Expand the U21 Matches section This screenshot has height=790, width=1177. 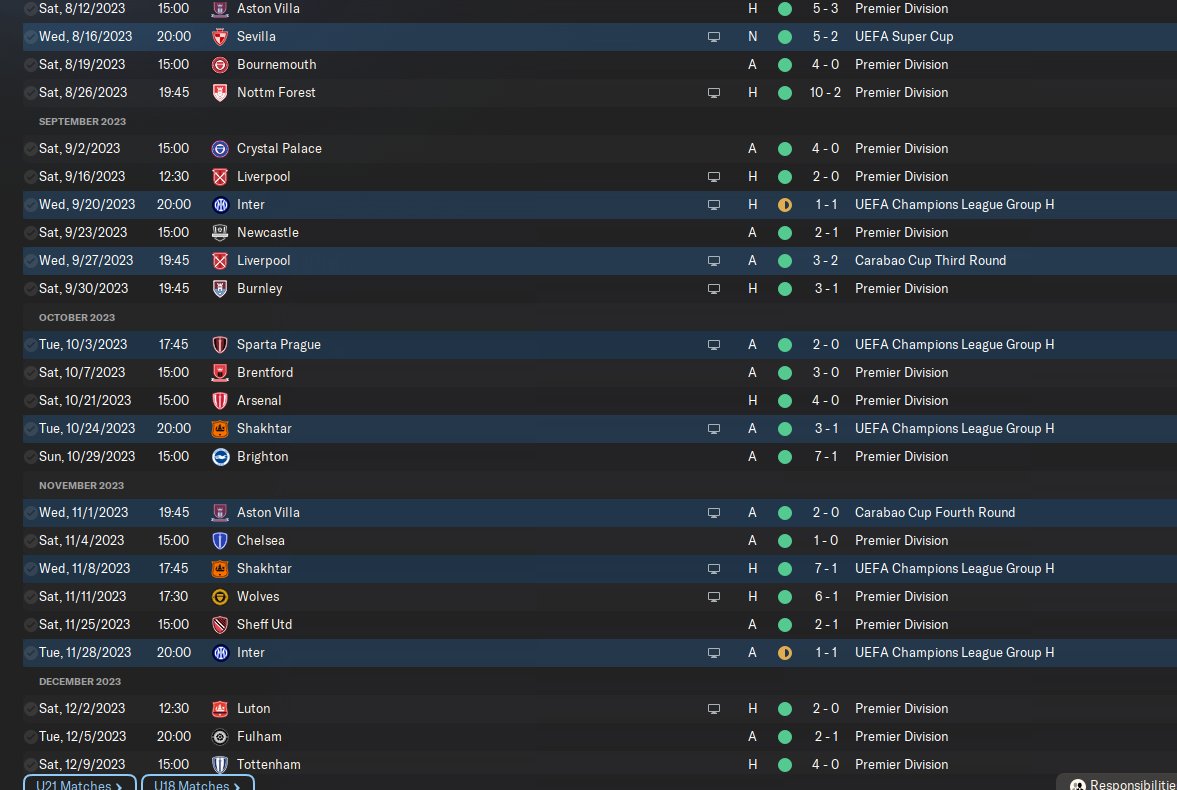point(79,784)
